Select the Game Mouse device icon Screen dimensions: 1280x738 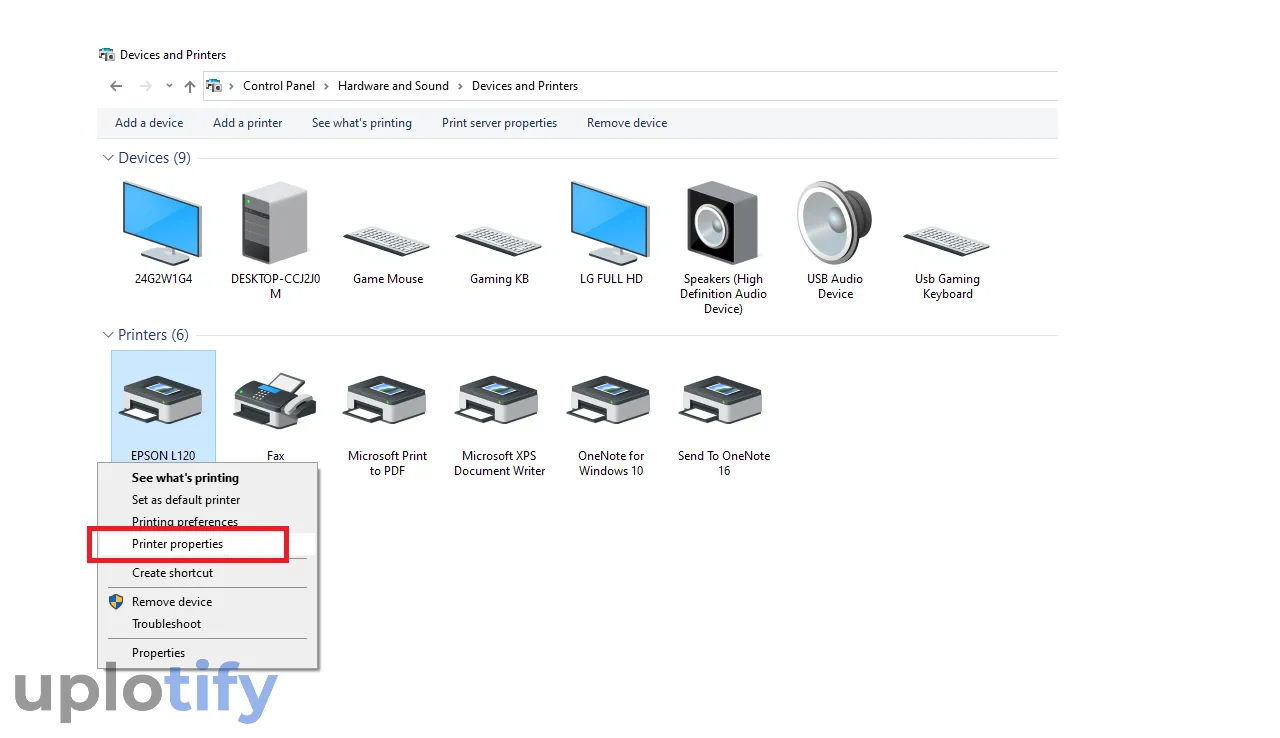387,240
